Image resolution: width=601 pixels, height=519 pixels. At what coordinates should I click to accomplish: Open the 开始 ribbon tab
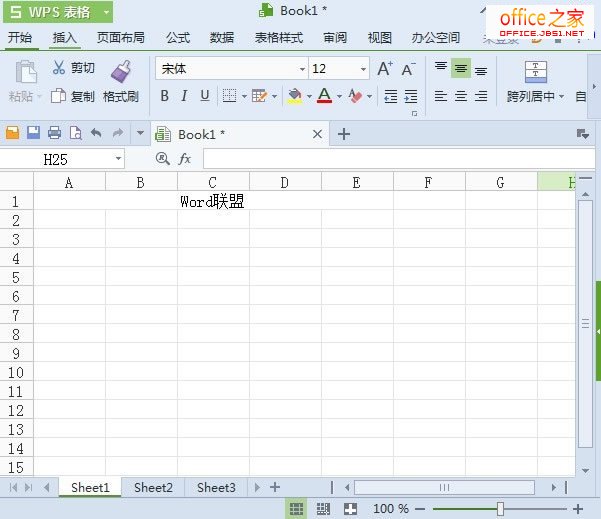(20, 38)
